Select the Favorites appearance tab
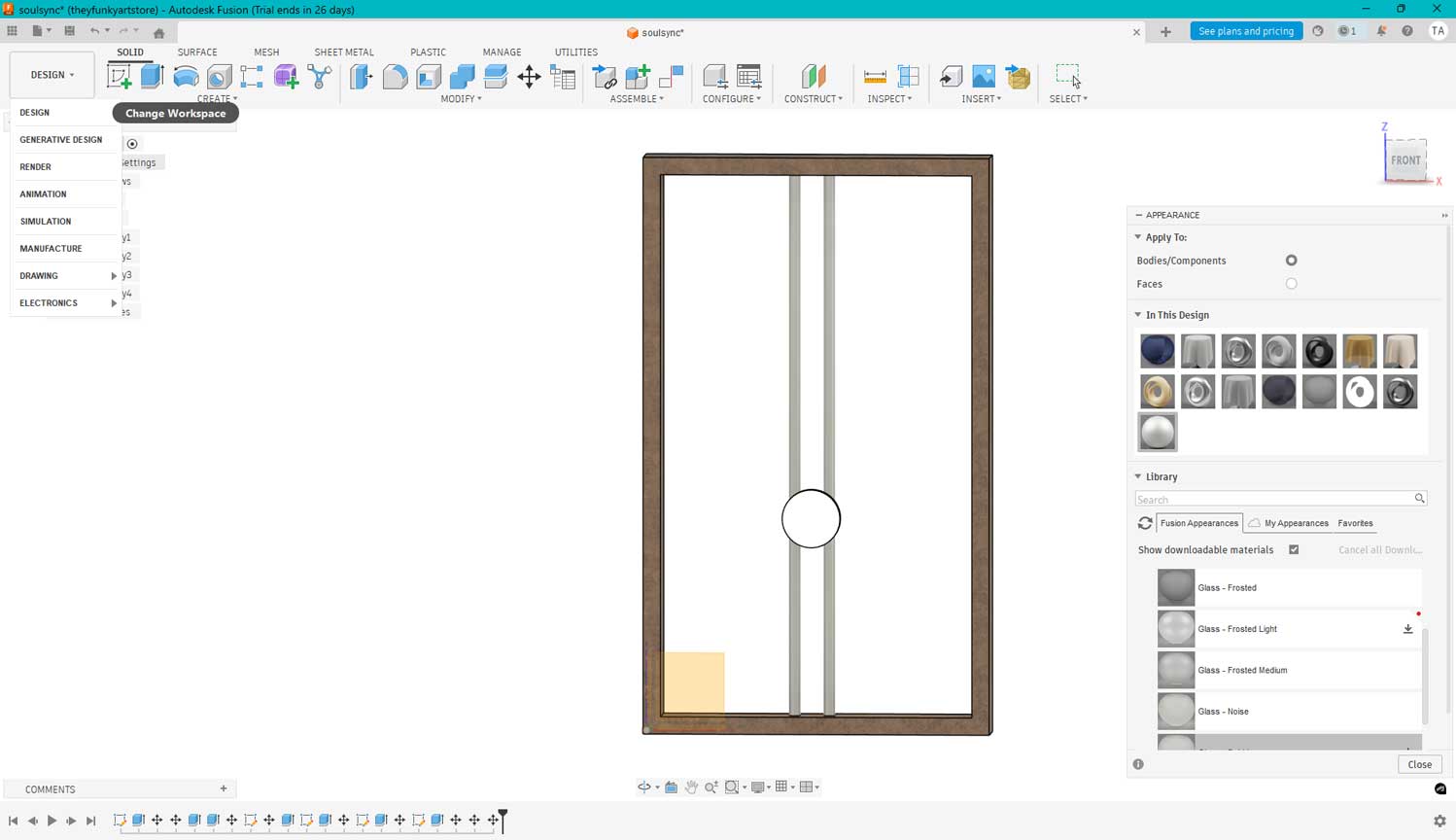Image resolution: width=1456 pixels, height=840 pixels. (x=1355, y=523)
